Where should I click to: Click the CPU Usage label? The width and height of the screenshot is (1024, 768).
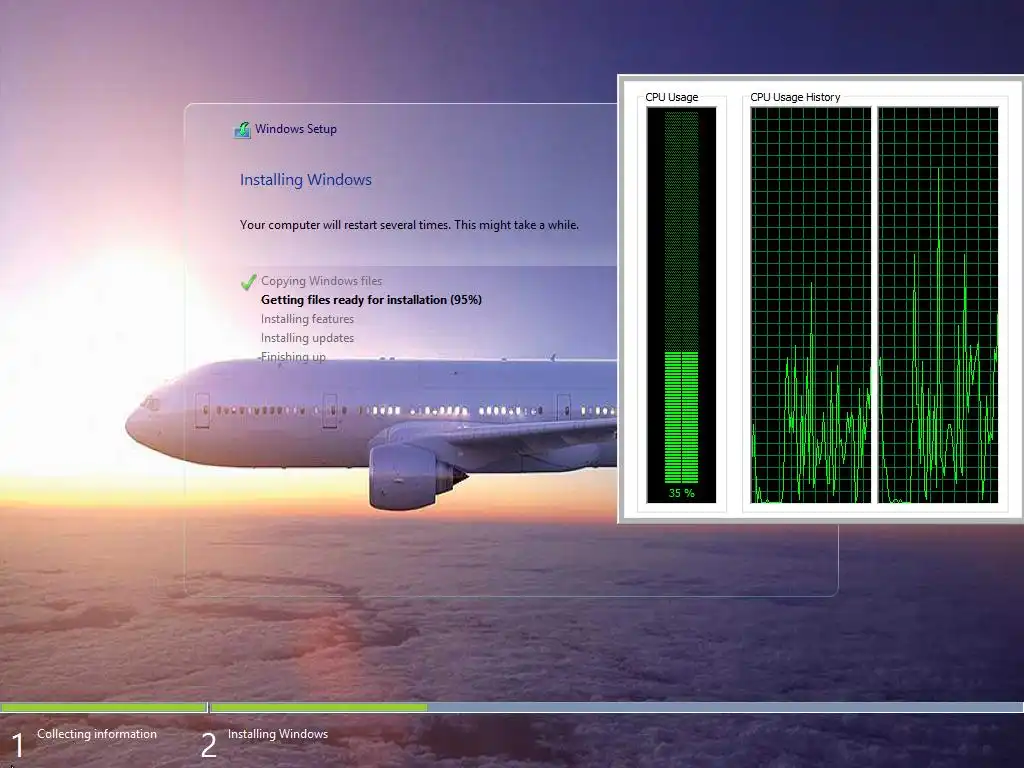tap(671, 97)
